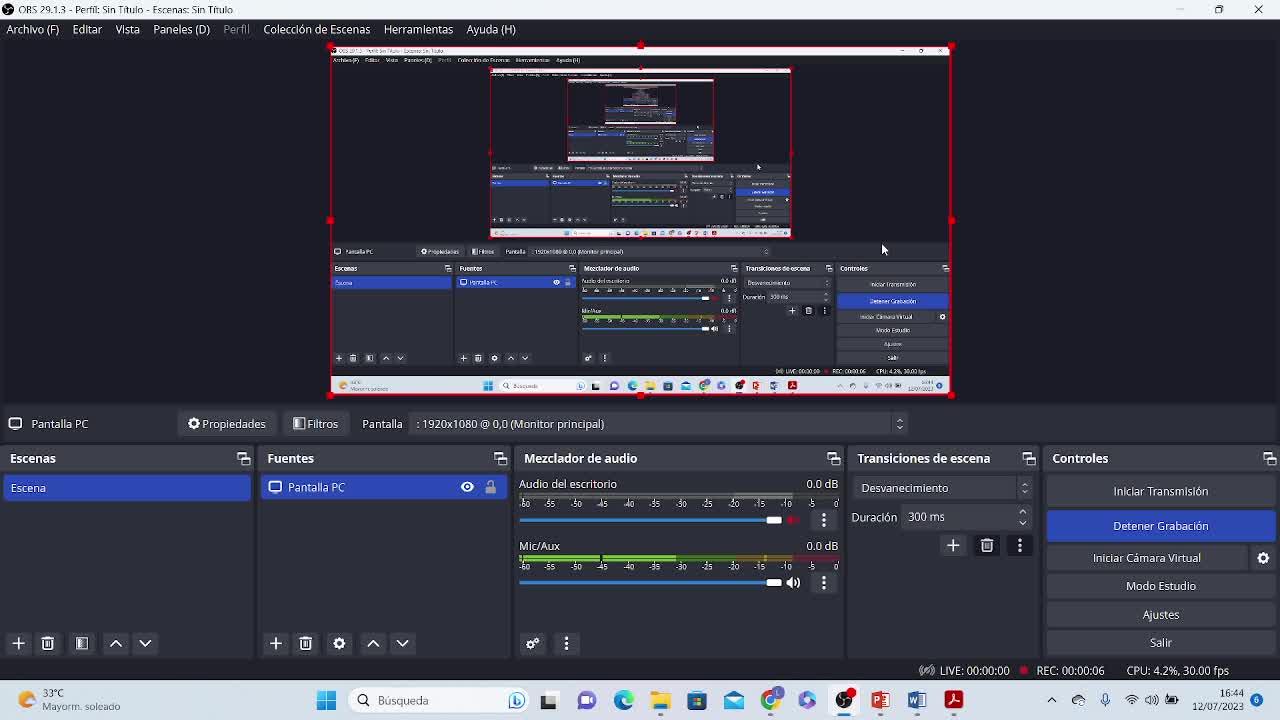
Task: Hide the Pantalla PC source visibility
Action: pyautogui.click(x=467, y=487)
